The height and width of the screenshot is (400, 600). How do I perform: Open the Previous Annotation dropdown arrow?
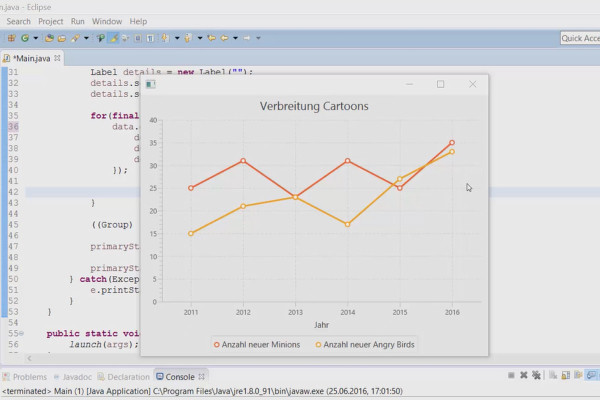click(200, 38)
